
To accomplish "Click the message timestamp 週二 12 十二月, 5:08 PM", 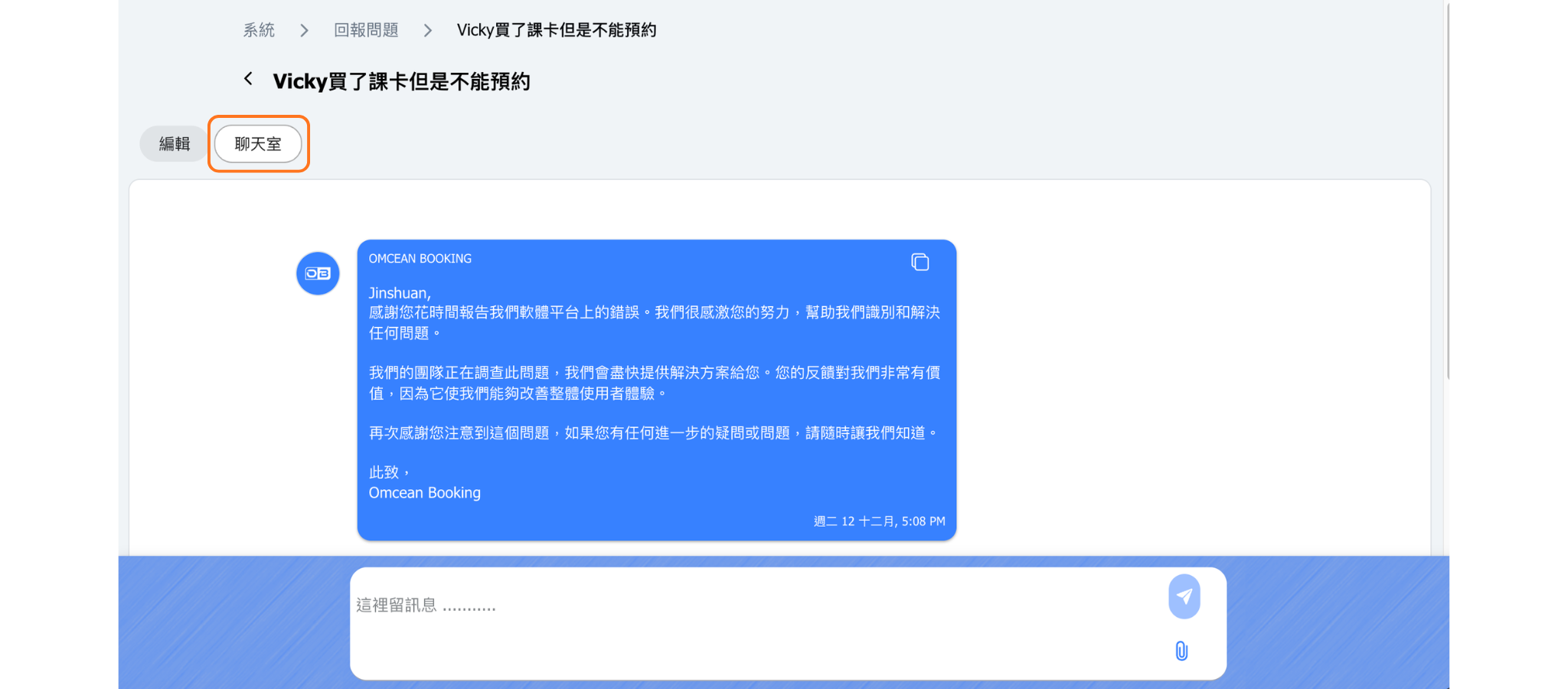I will (x=879, y=521).
